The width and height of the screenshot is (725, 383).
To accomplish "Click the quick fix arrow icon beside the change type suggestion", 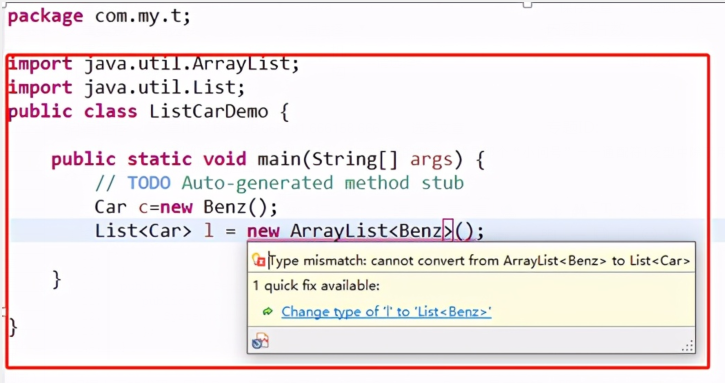I will [268, 312].
